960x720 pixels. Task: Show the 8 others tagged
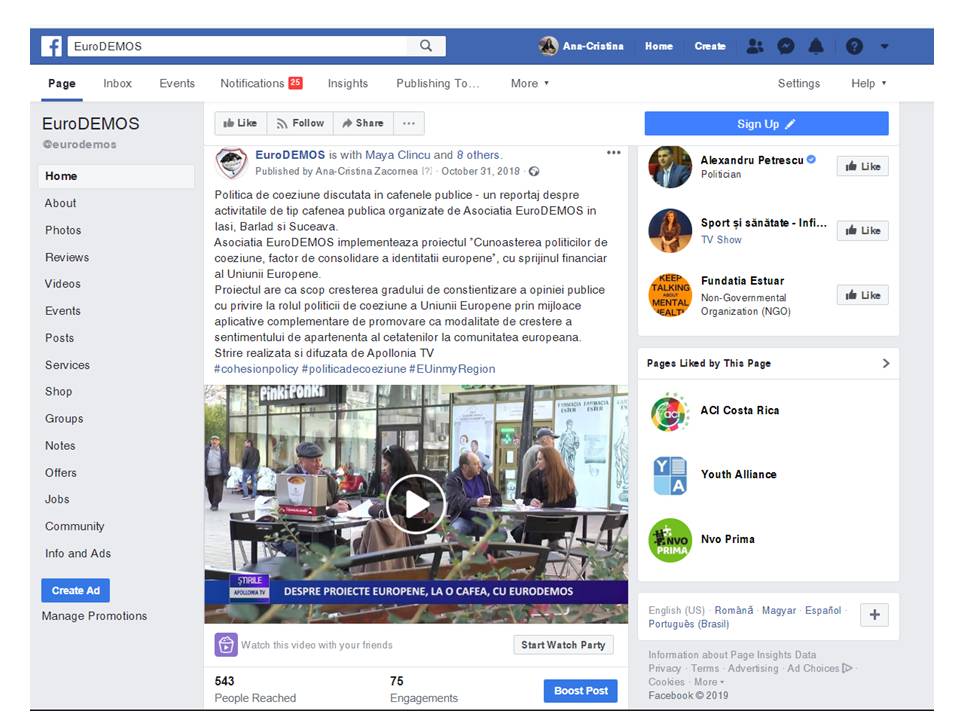[x=478, y=155]
